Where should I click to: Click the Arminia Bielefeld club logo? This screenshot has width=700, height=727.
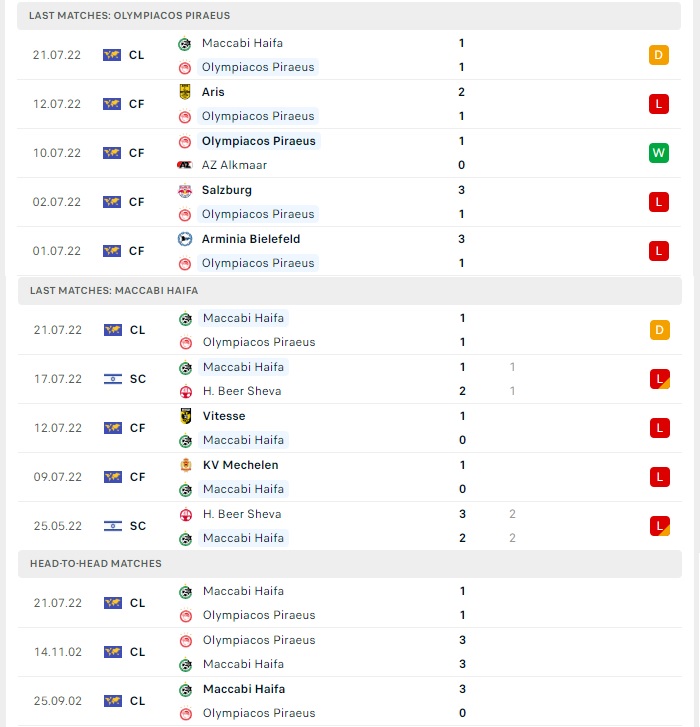coord(185,239)
